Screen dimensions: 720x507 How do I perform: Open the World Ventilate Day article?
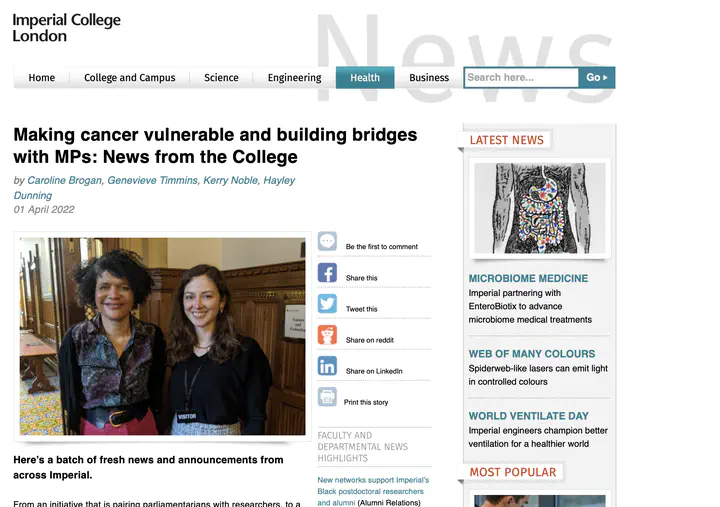coord(529,416)
